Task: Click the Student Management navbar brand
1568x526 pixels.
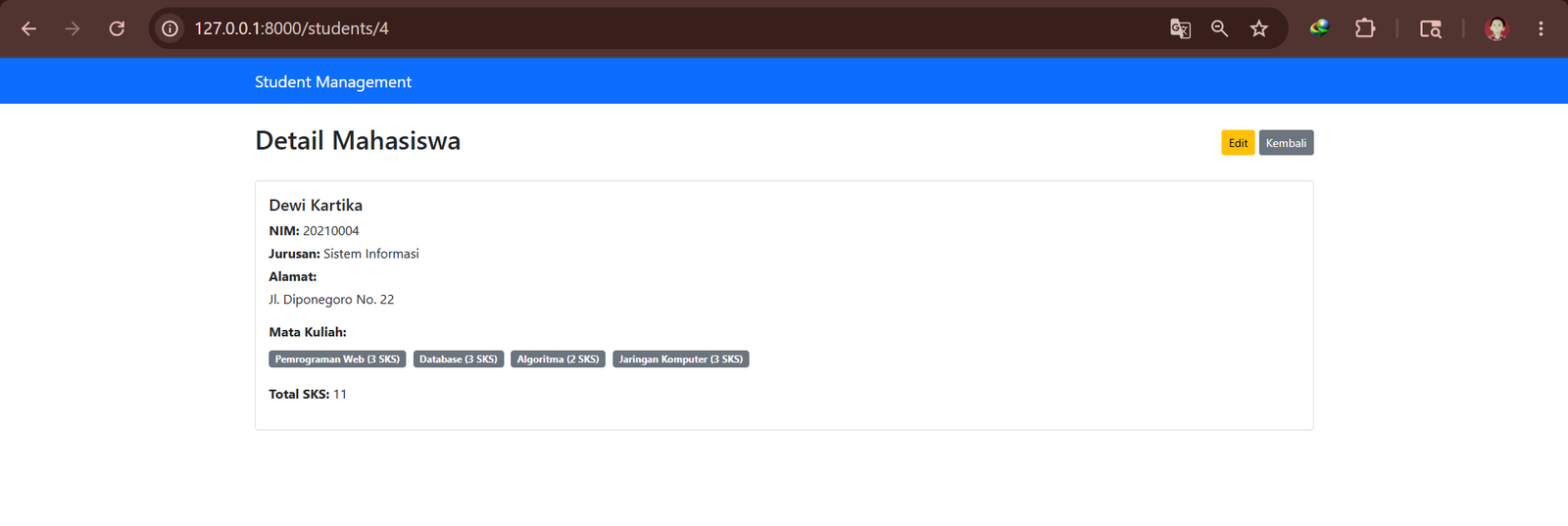Action: point(333,82)
